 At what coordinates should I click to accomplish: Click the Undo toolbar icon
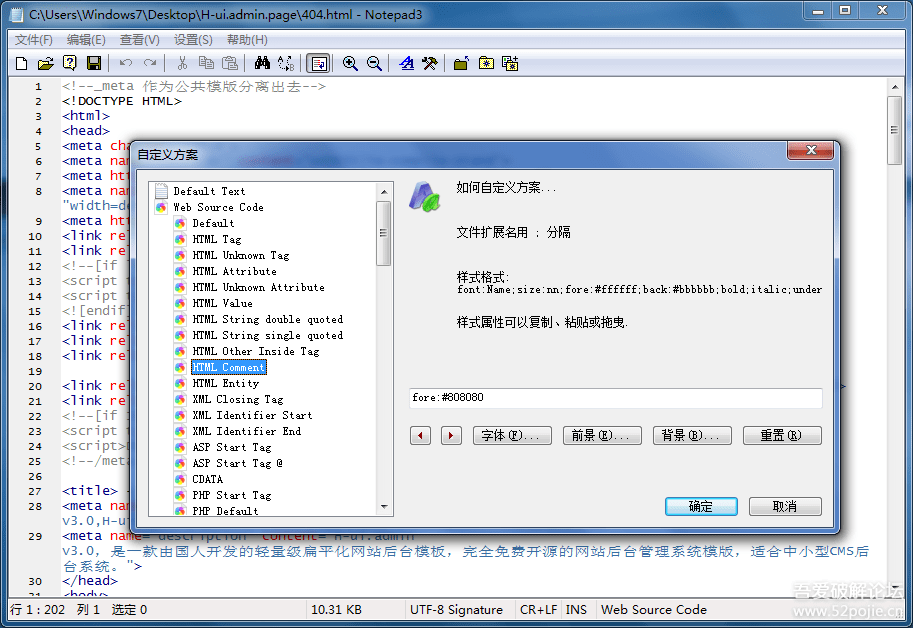tap(126, 63)
